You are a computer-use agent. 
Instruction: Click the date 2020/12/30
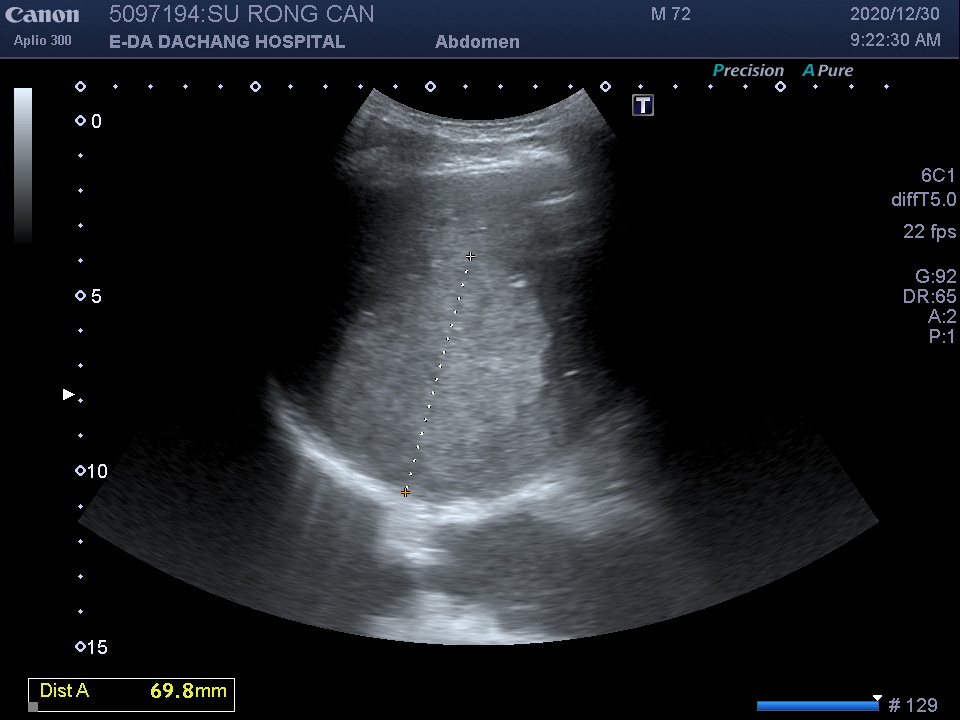click(x=894, y=14)
